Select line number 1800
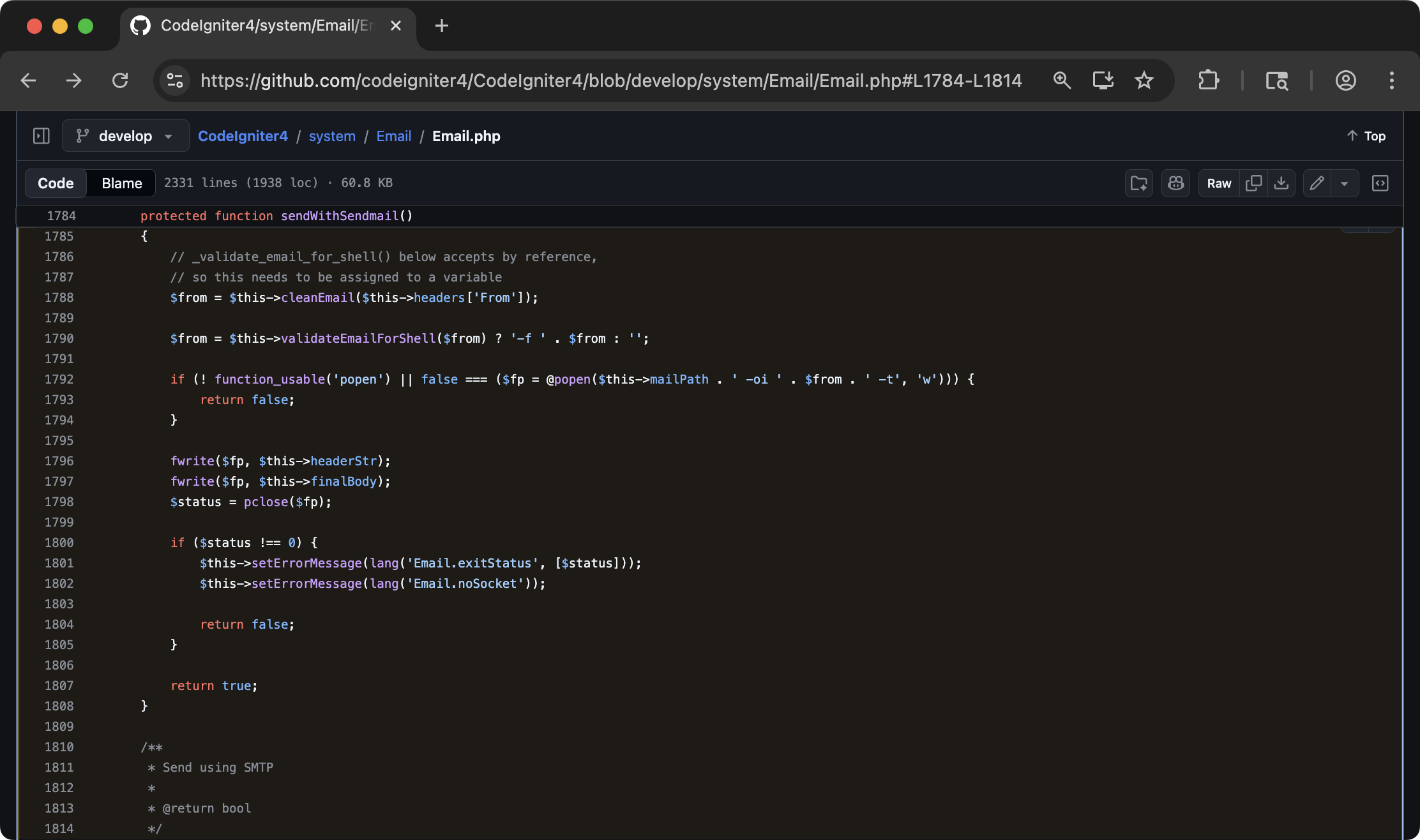Viewport: 1420px width, 840px height. tap(59, 543)
